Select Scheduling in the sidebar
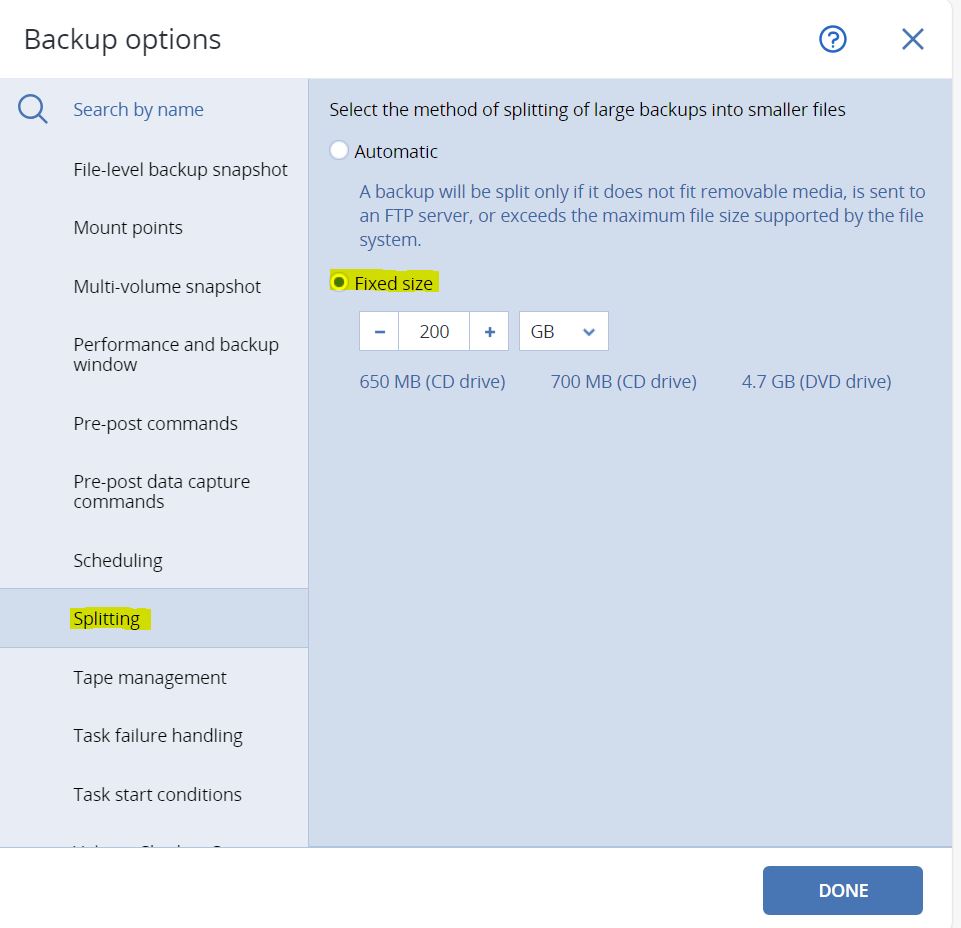The width and height of the screenshot is (961, 928). (x=118, y=561)
